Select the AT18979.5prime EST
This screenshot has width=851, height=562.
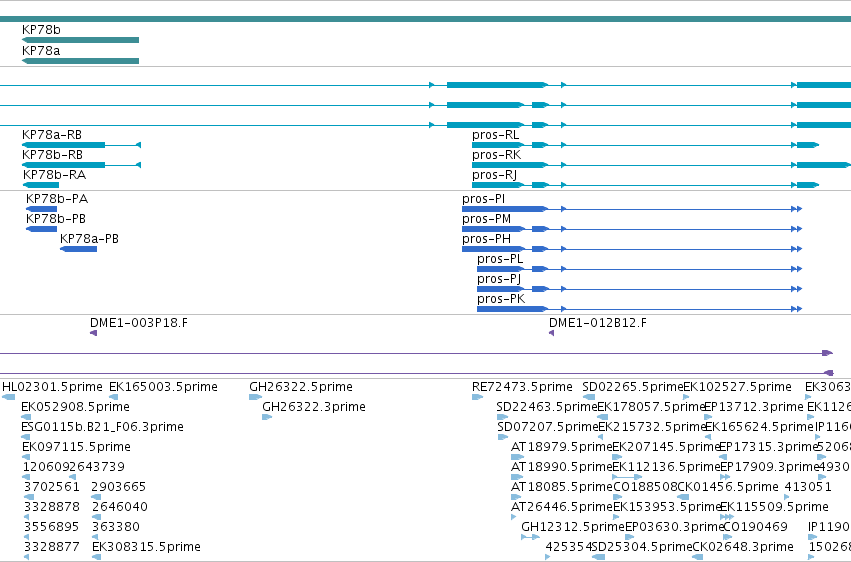coord(518,457)
